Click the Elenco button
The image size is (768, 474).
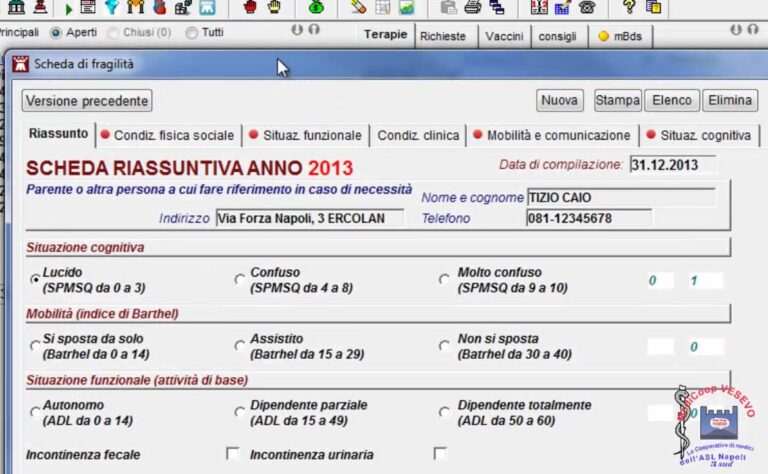tap(672, 100)
